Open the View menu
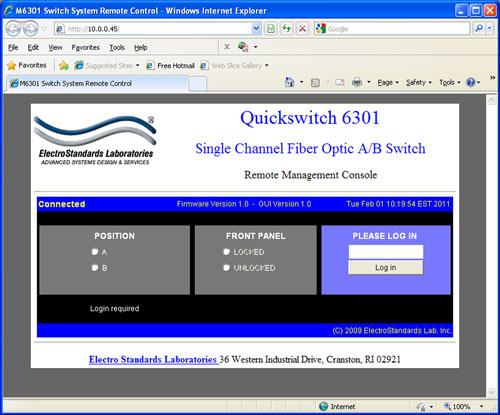 55,47
